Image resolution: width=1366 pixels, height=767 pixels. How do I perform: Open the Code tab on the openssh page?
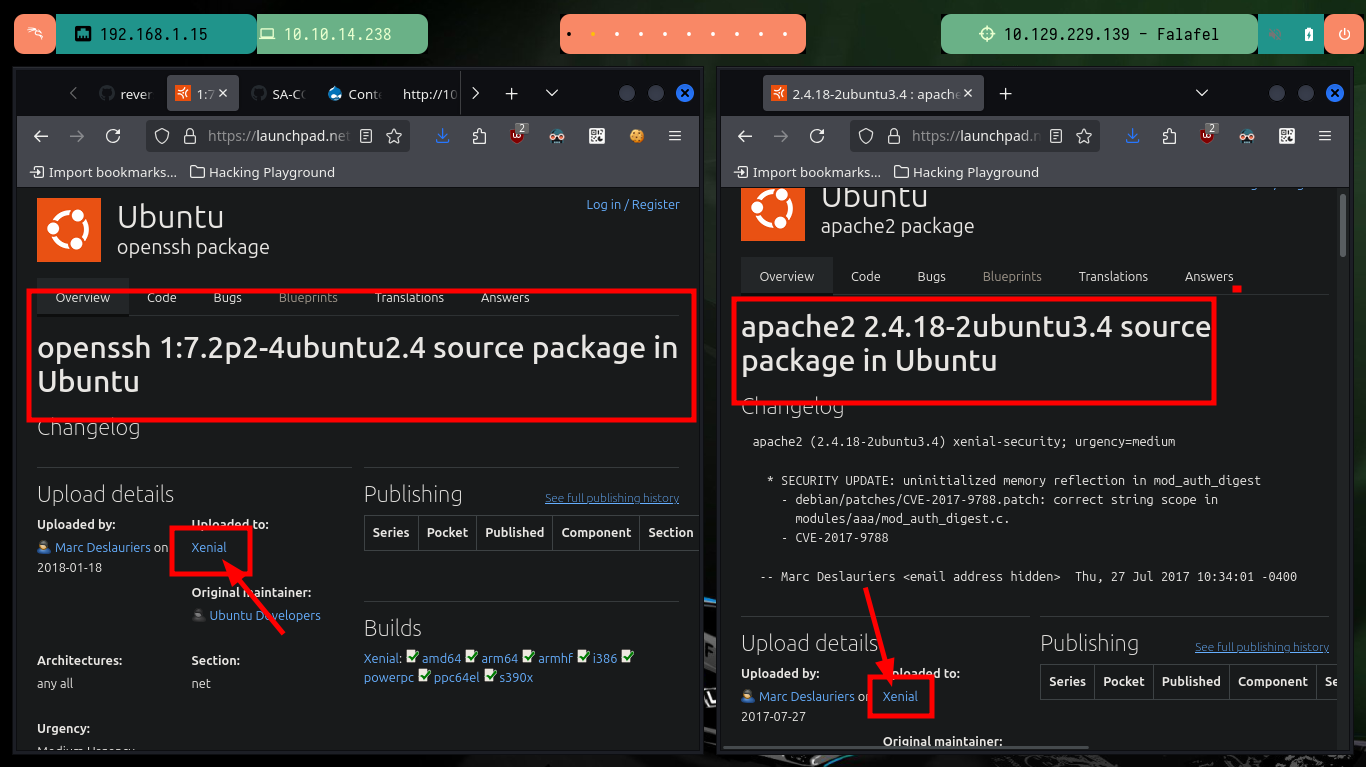[161, 298]
